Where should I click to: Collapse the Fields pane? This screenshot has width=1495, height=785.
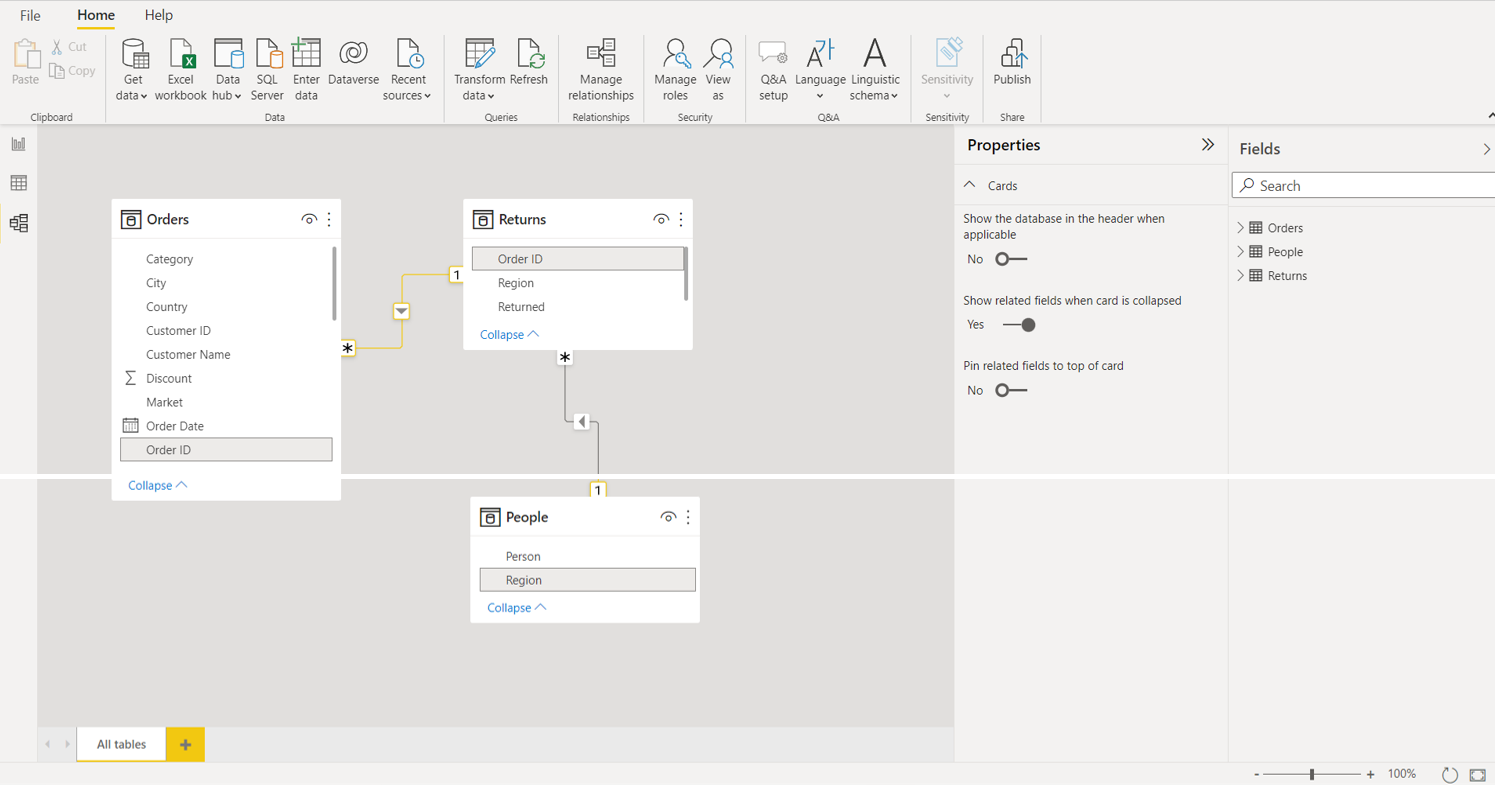pos(1486,149)
